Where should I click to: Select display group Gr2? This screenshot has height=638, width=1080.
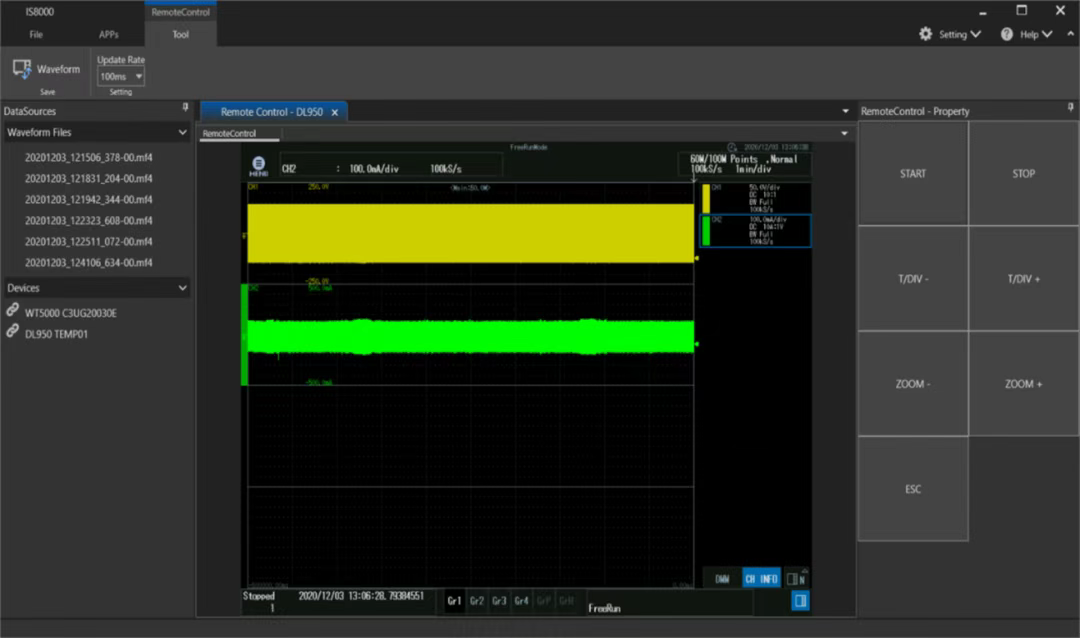coord(477,601)
